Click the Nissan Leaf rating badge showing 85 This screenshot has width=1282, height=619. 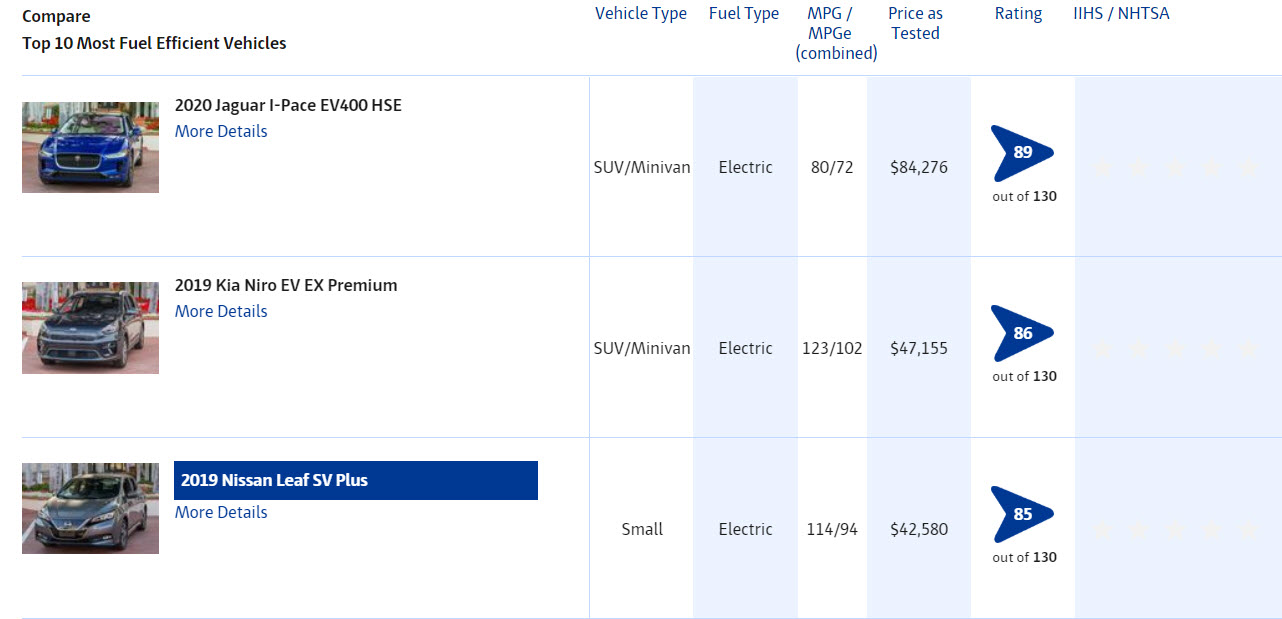1022,514
